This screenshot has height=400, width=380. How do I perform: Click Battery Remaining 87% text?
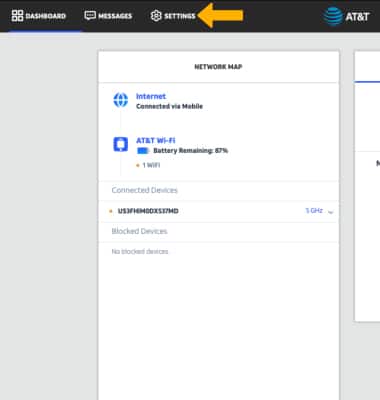coord(190,151)
